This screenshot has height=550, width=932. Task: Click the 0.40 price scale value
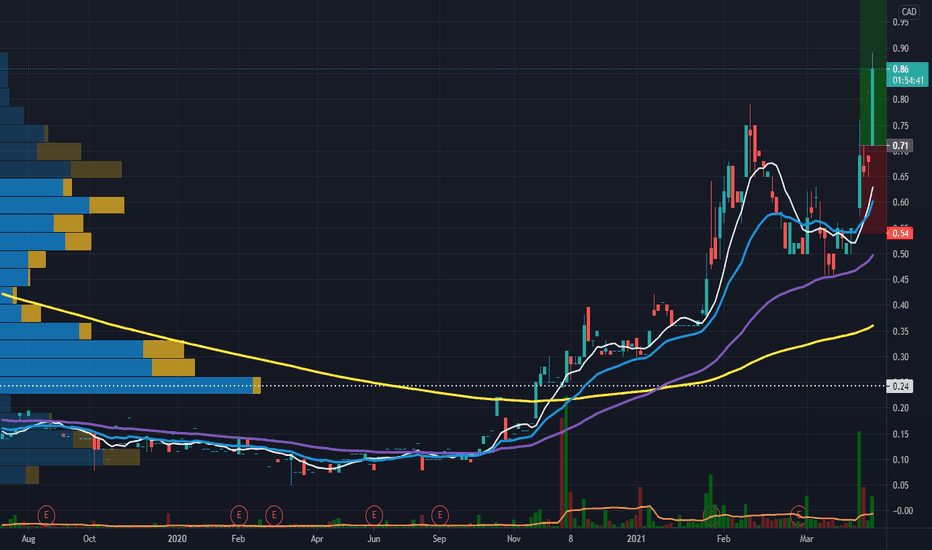pos(900,305)
